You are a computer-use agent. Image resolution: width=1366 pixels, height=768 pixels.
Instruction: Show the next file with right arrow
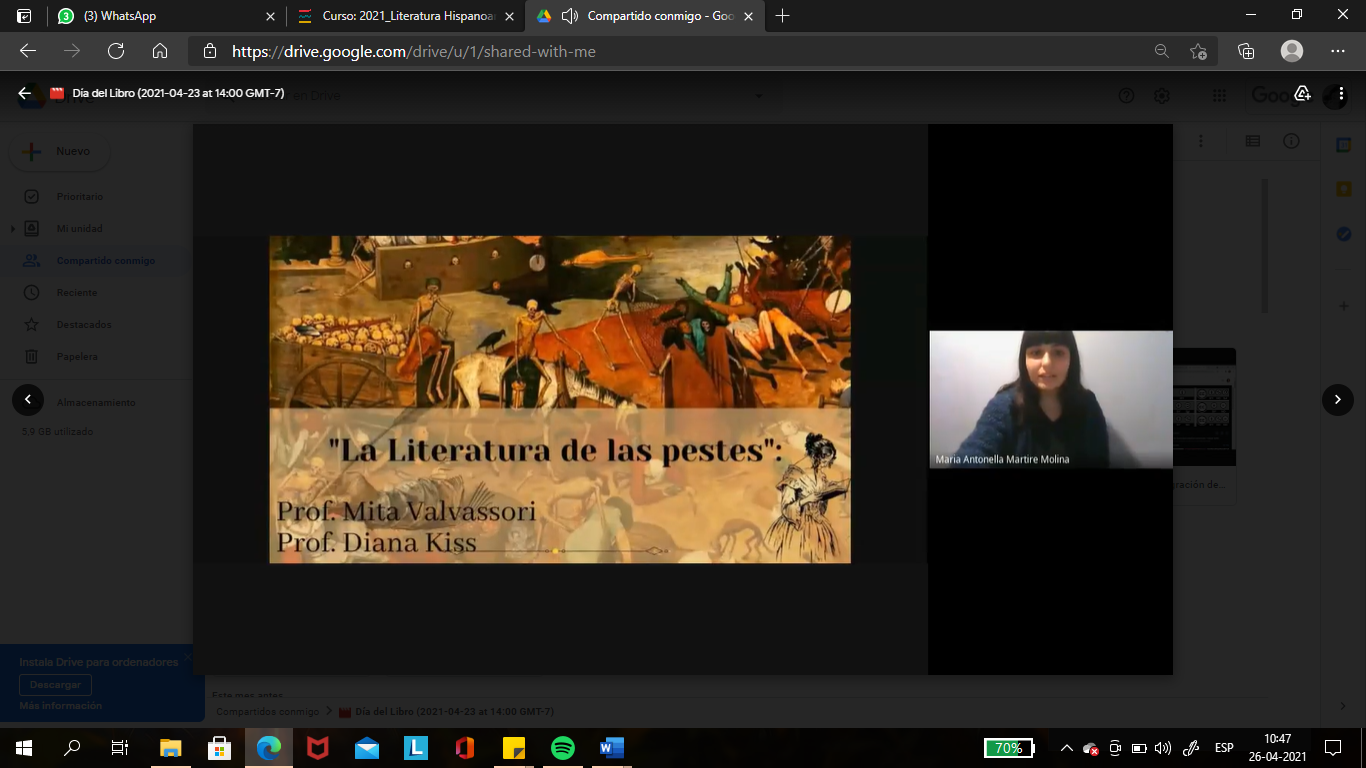(1338, 400)
